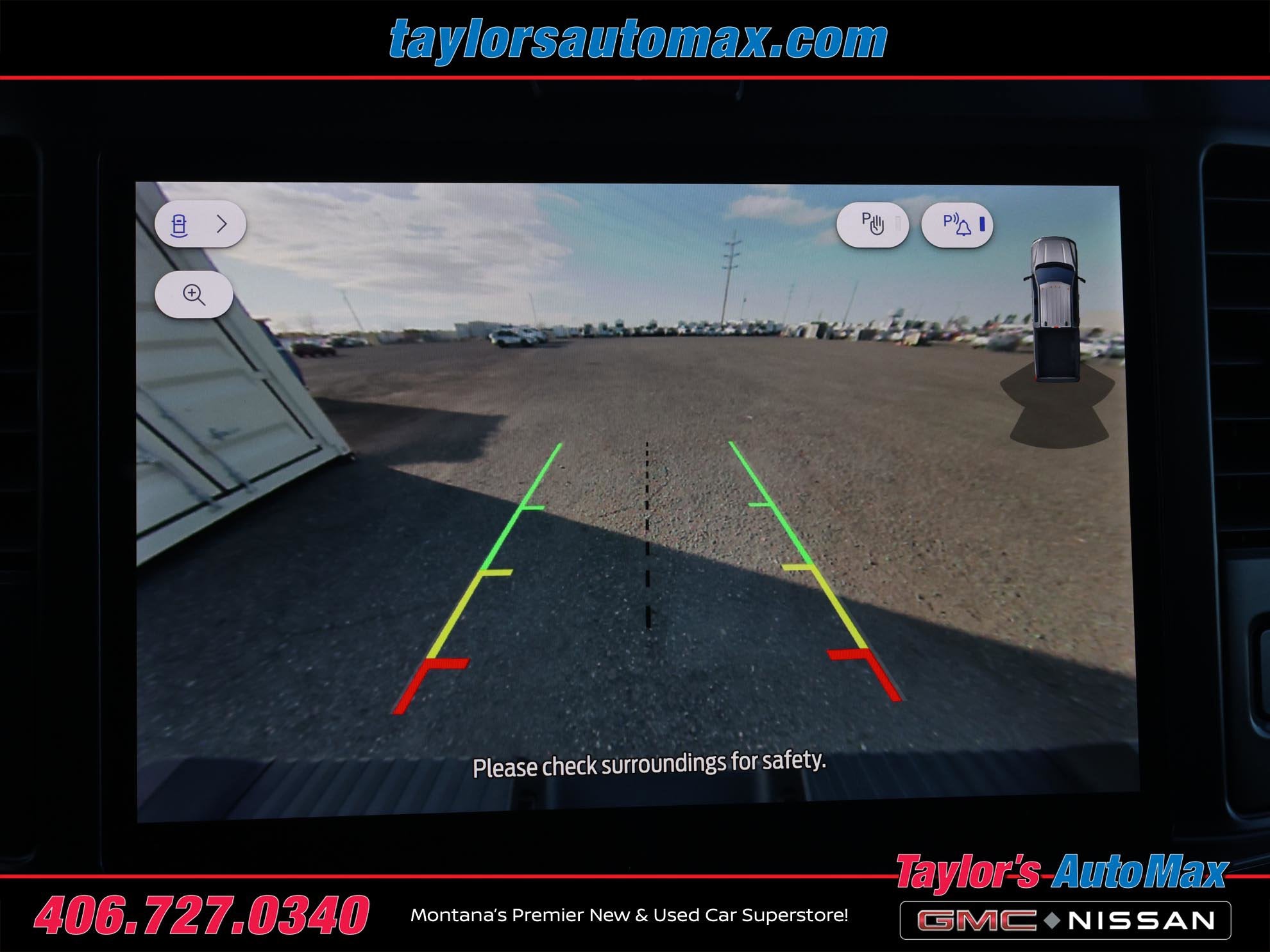Image resolution: width=1270 pixels, height=952 pixels.
Task: Toggle the reverse brake assist hand button
Action: pos(872,224)
